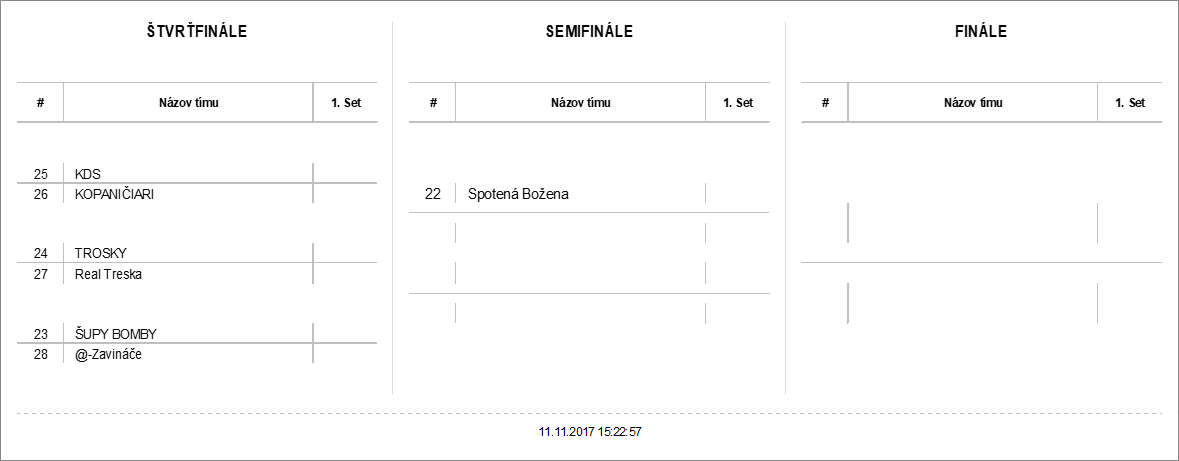Click the ŠUPY BOMBY team name
The height and width of the screenshot is (461, 1179).
coord(115,333)
